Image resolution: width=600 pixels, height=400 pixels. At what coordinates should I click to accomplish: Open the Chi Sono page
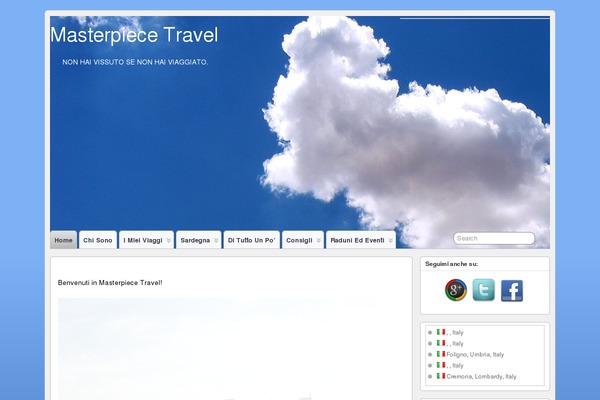coord(98,240)
